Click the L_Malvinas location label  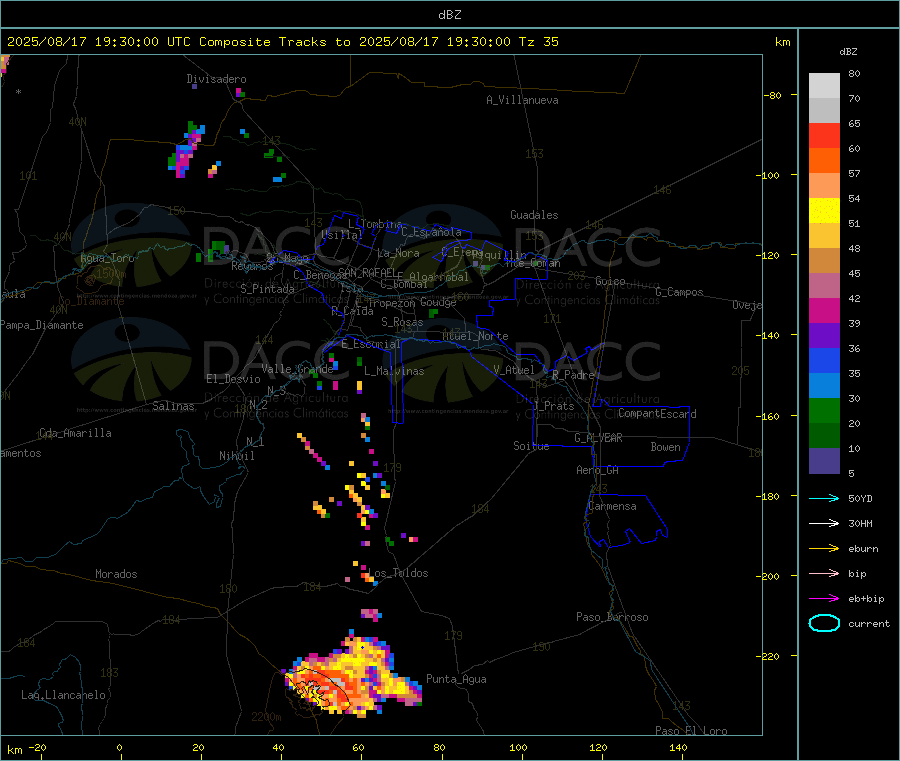pyautogui.click(x=394, y=371)
